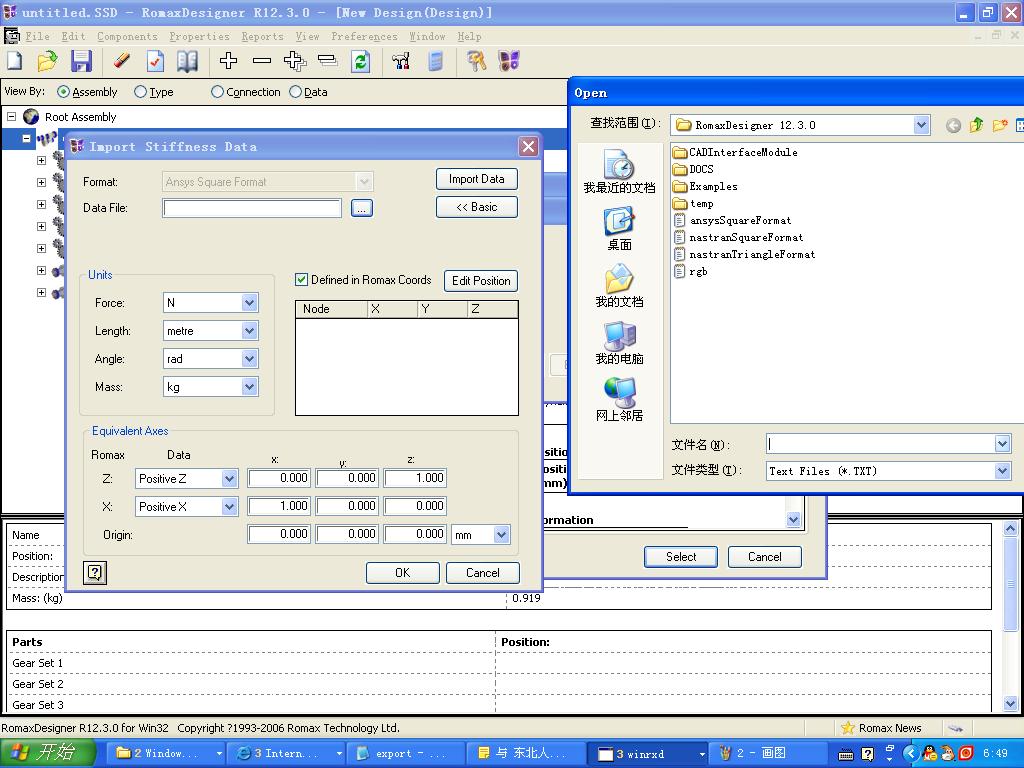Open the Mass units dropdown
1024x768 pixels.
pos(249,387)
